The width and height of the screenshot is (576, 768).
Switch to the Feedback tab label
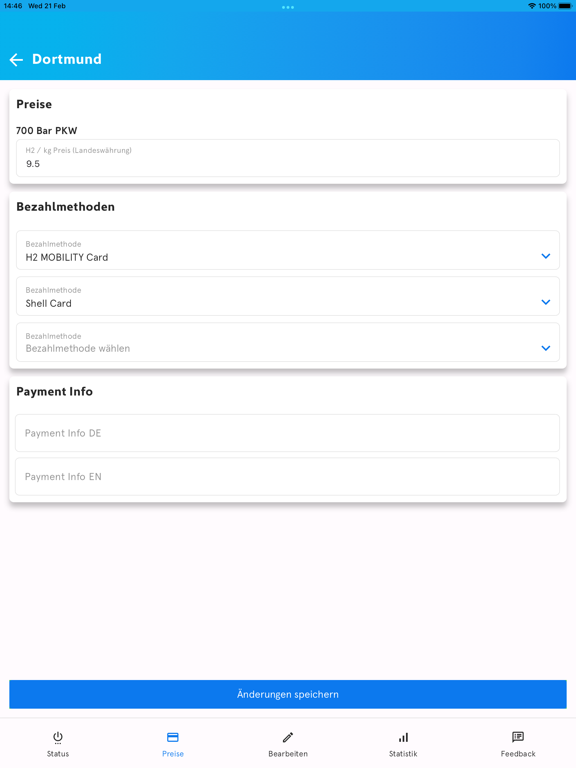click(518, 754)
